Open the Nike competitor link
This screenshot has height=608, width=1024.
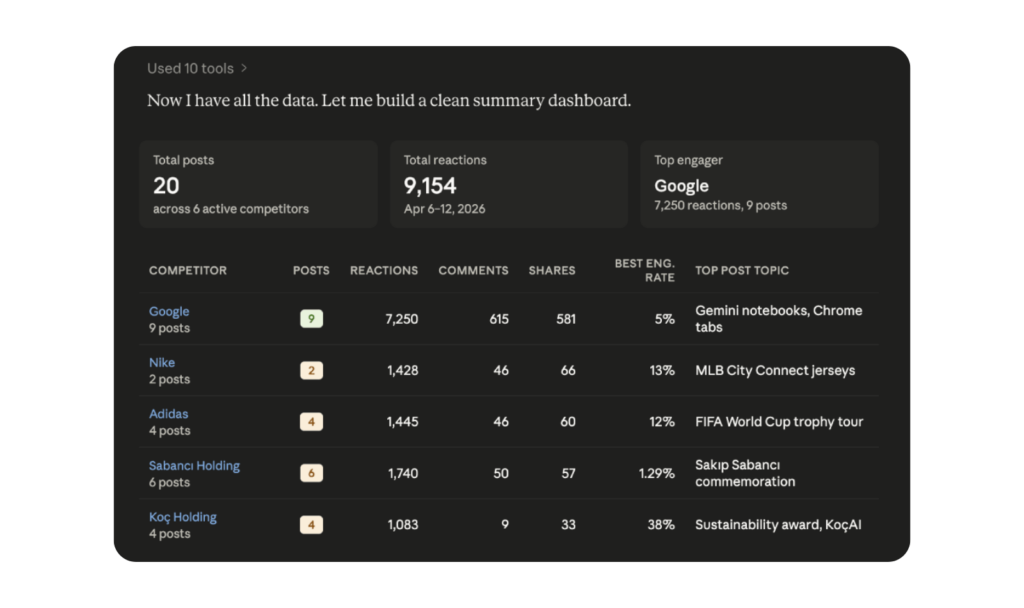[x=161, y=362]
